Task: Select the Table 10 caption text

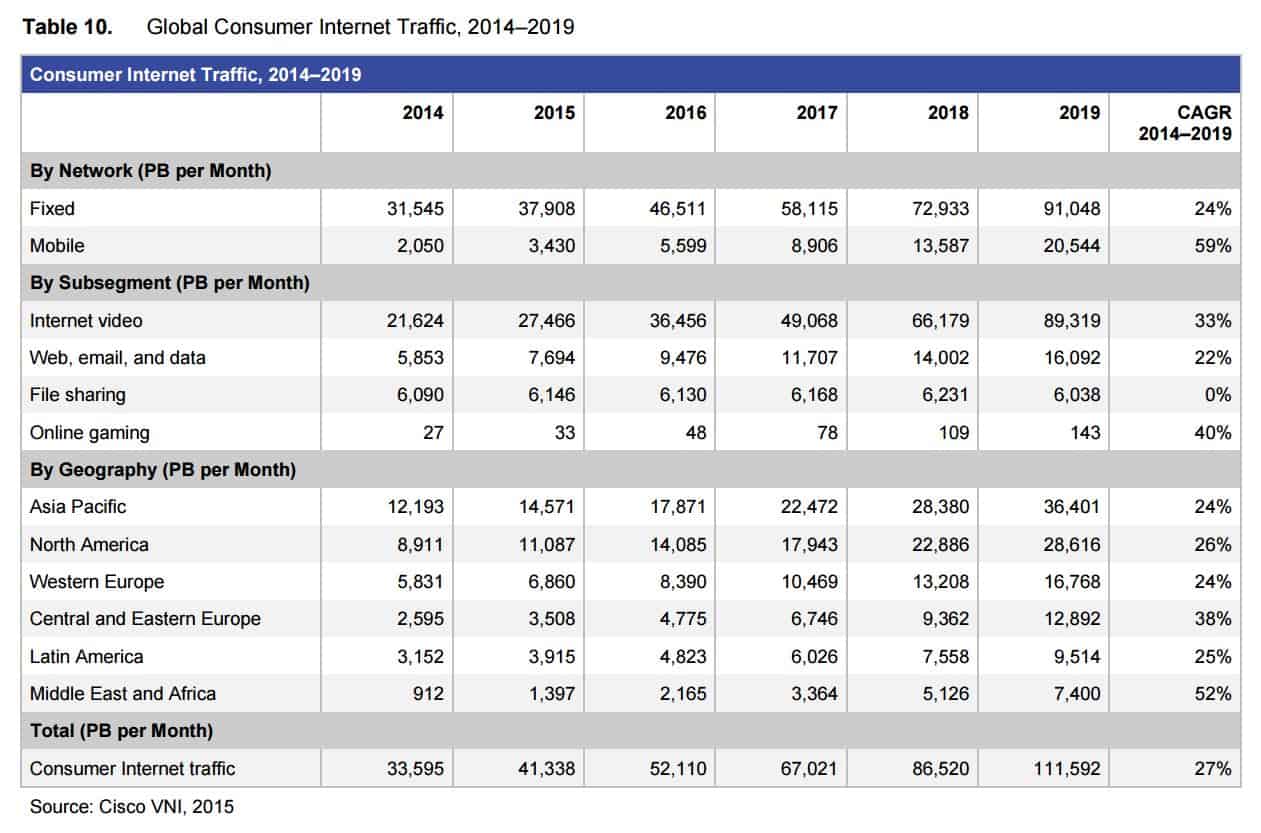Action: (x=298, y=27)
